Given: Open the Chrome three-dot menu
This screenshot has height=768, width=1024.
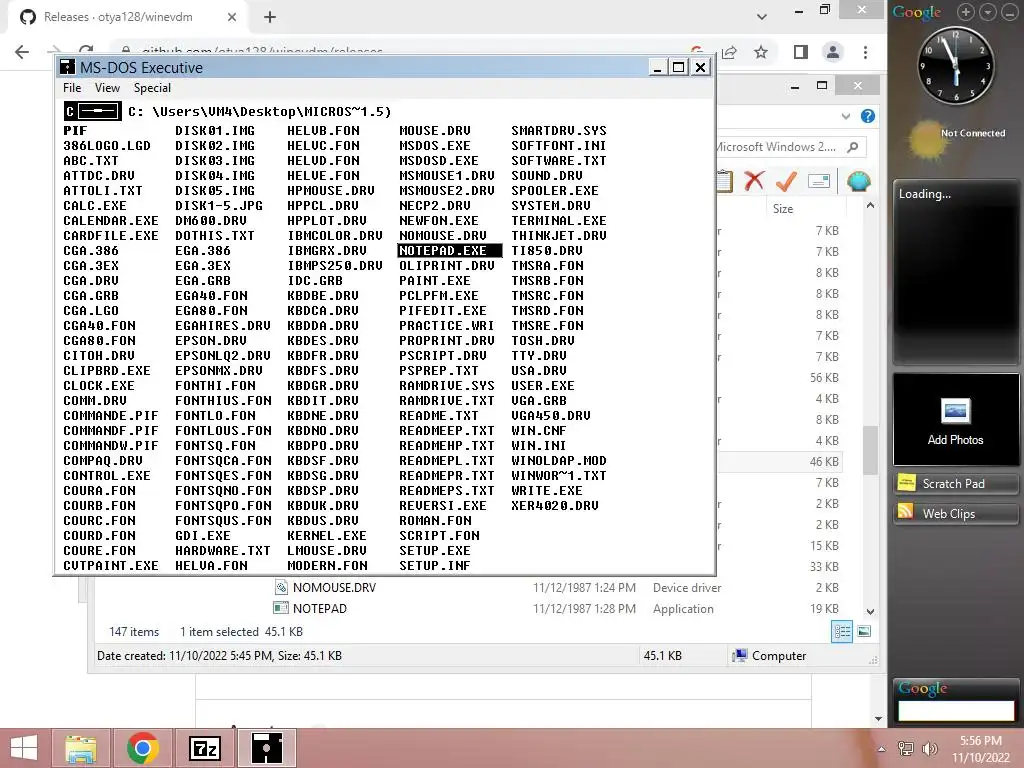Looking at the screenshot, I should 865,52.
